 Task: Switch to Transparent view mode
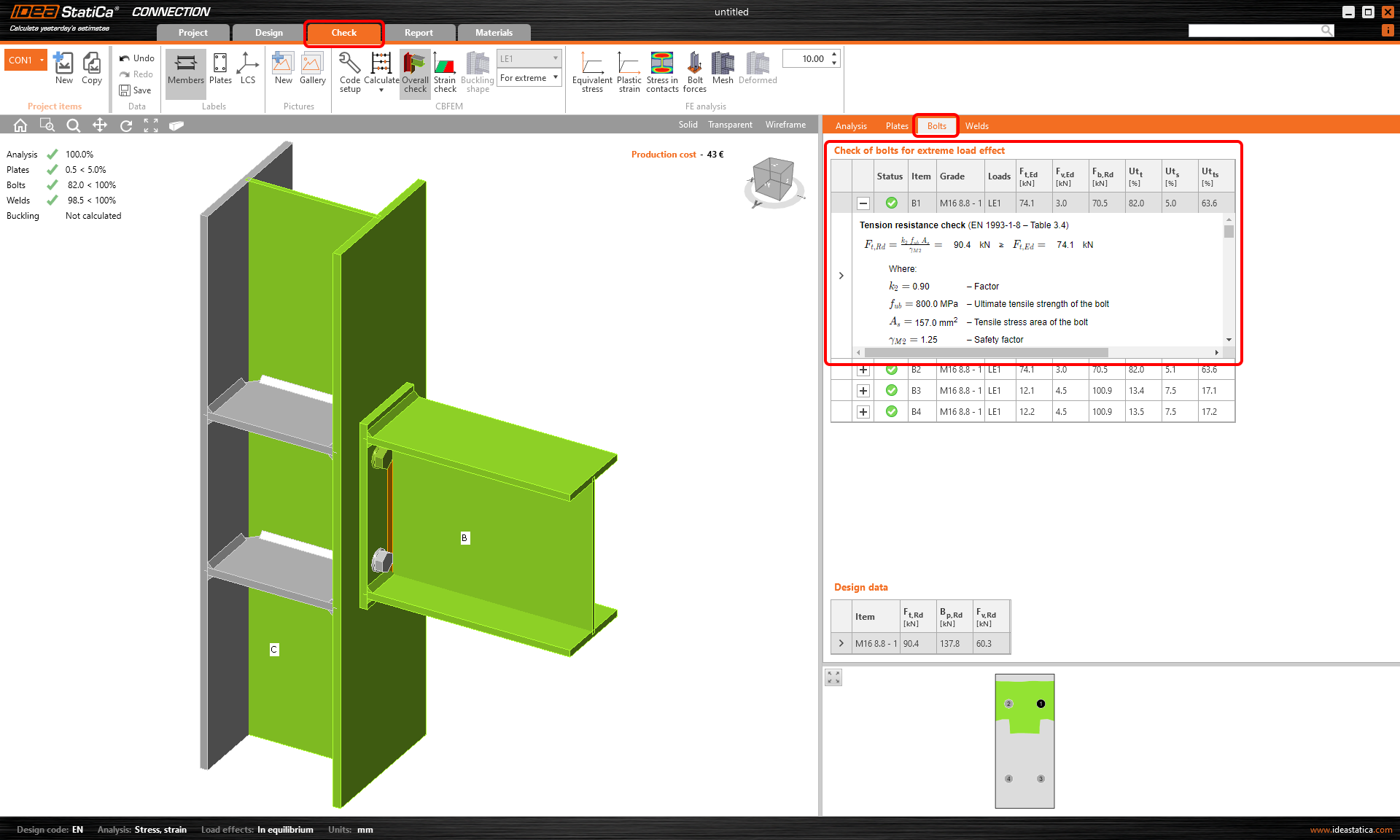click(x=729, y=125)
